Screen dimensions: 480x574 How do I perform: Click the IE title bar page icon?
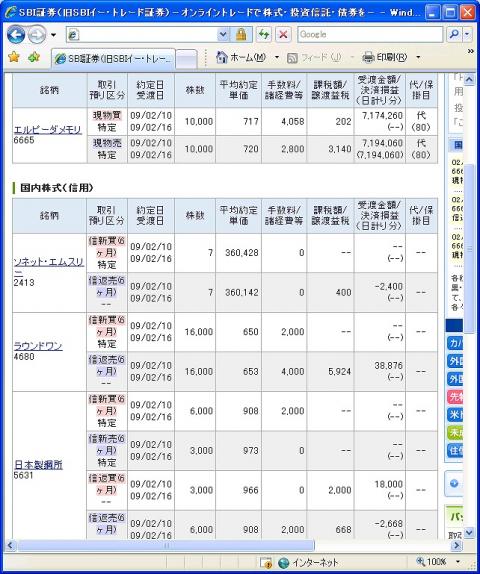click(x=11, y=12)
